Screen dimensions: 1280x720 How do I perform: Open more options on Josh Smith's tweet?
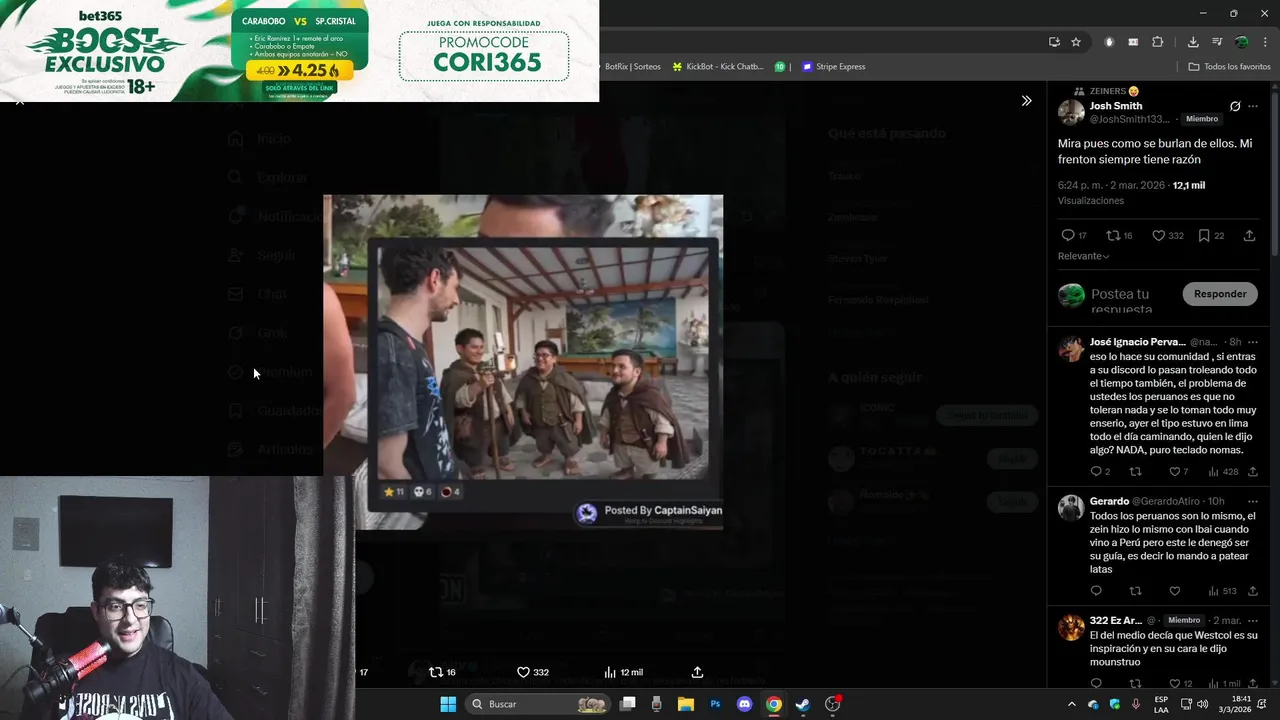(x=1253, y=106)
